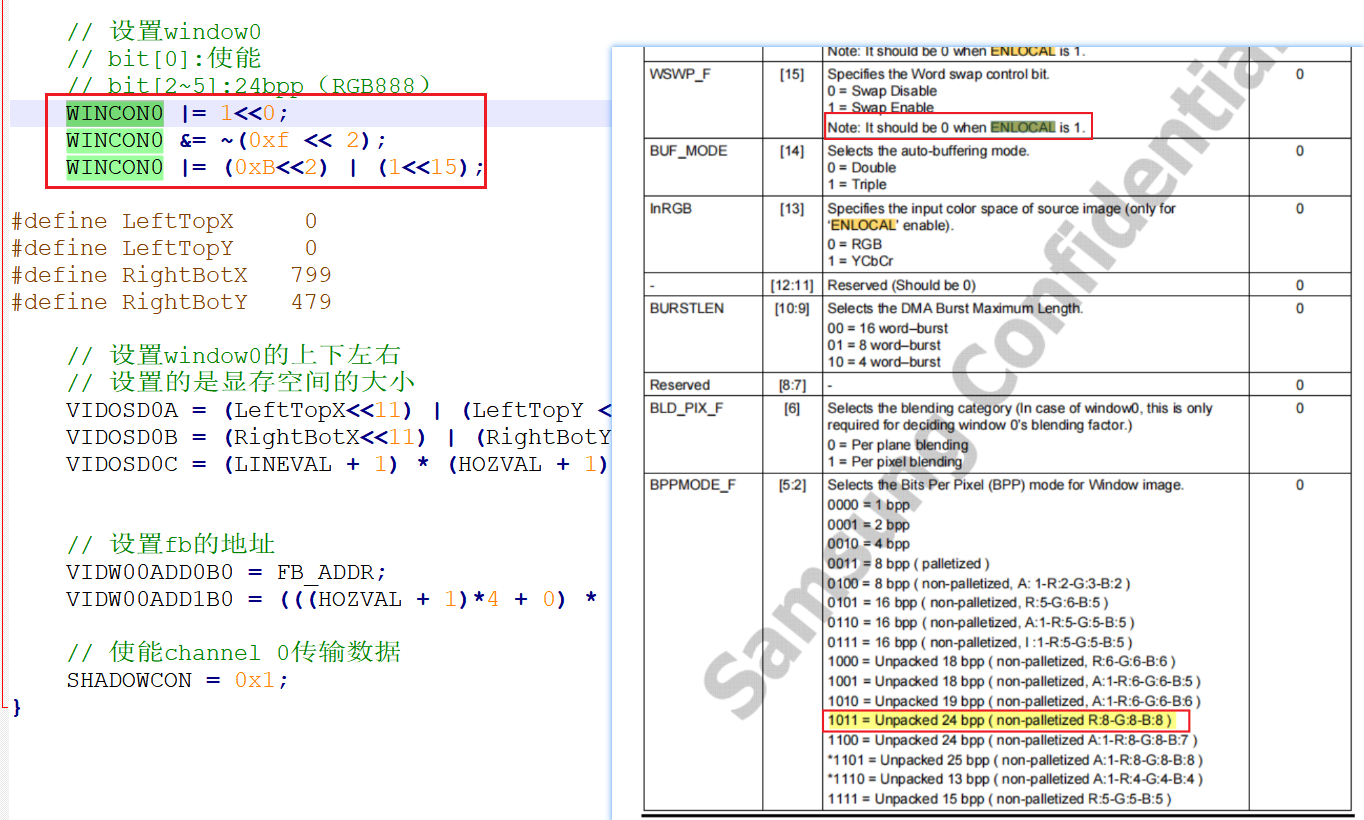Image resolution: width=1364 pixels, height=820 pixels.
Task: Click bit range [14] in the datasheet table
Action: click(791, 151)
